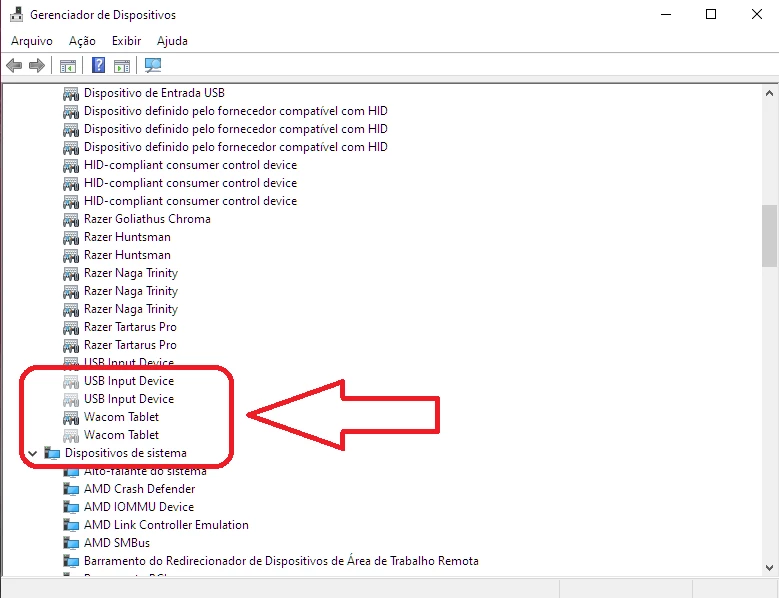Toggle the show/hide console tree toolbar icon
This screenshot has height=598, width=779.
(68, 66)
